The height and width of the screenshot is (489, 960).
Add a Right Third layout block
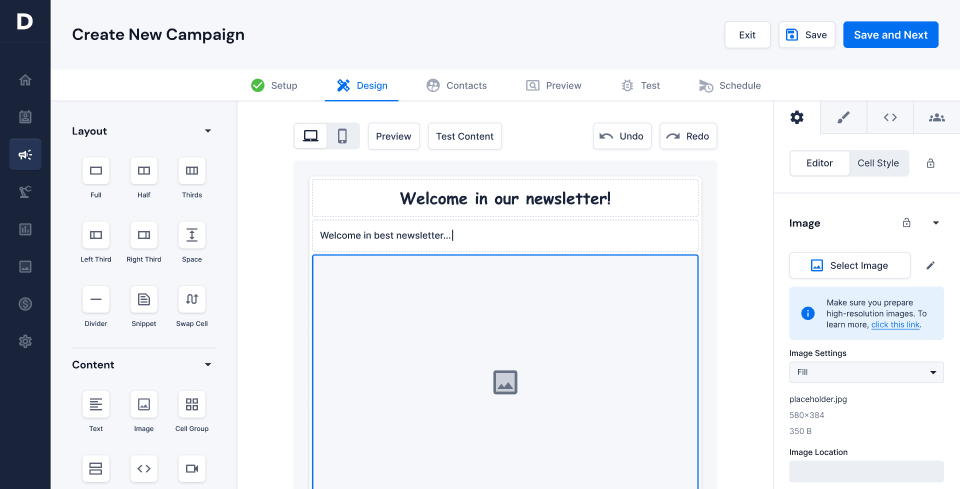point(144,235)
